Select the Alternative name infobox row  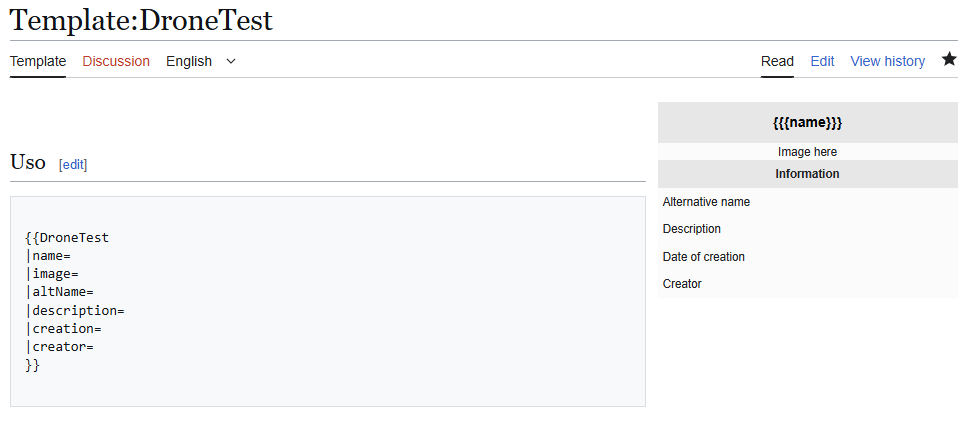706,202
